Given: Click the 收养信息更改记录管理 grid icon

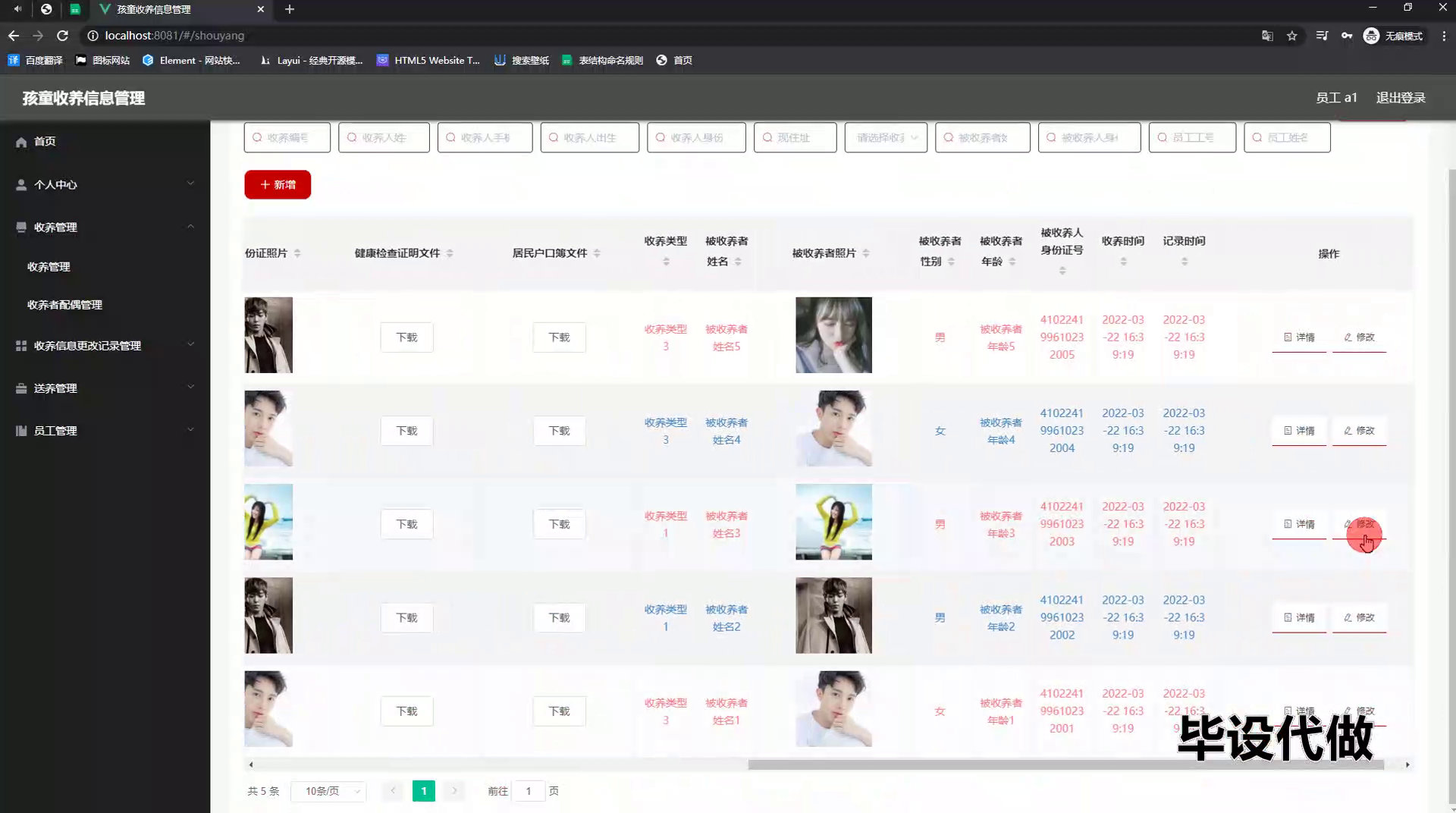Looking at the screenshot, I should coord(21,345).
